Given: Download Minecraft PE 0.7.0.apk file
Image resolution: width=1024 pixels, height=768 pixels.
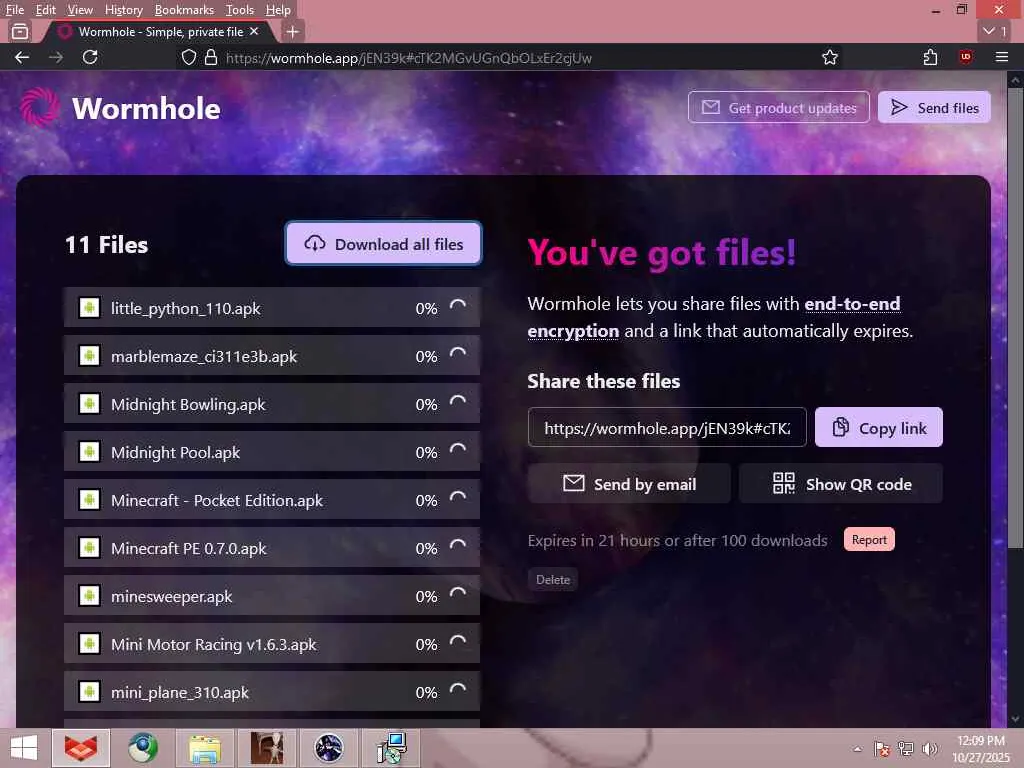Looking at the screenshot, I should click(272, 548).
